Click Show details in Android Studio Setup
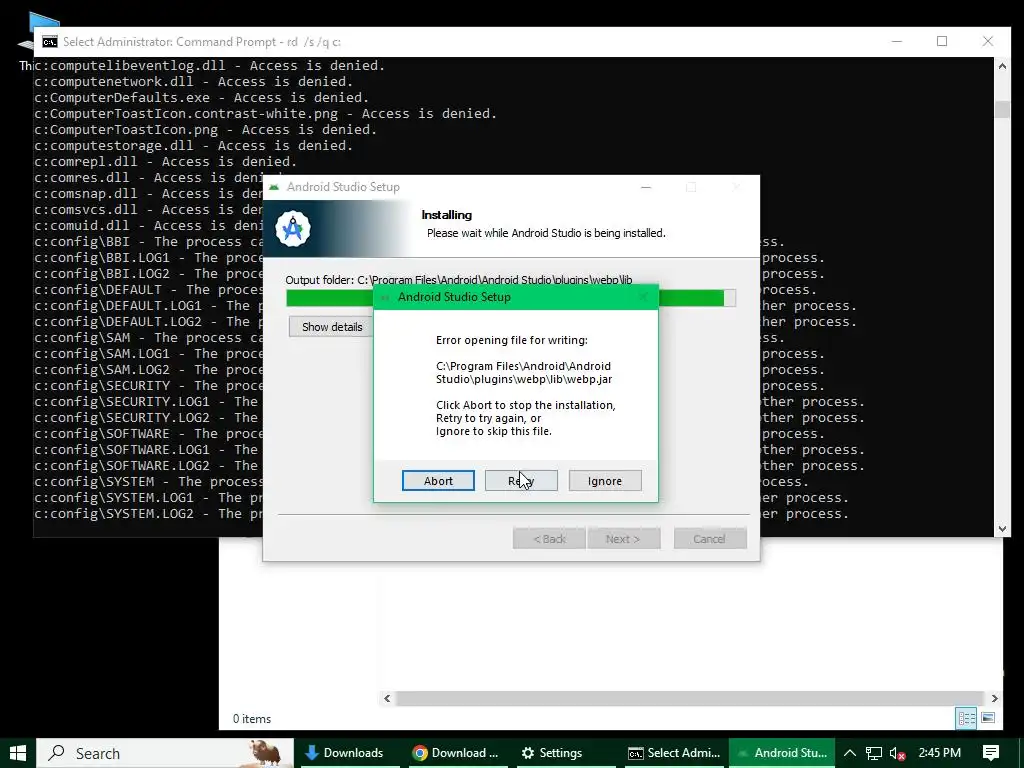The image size is (1024, 768). (331, 327)
